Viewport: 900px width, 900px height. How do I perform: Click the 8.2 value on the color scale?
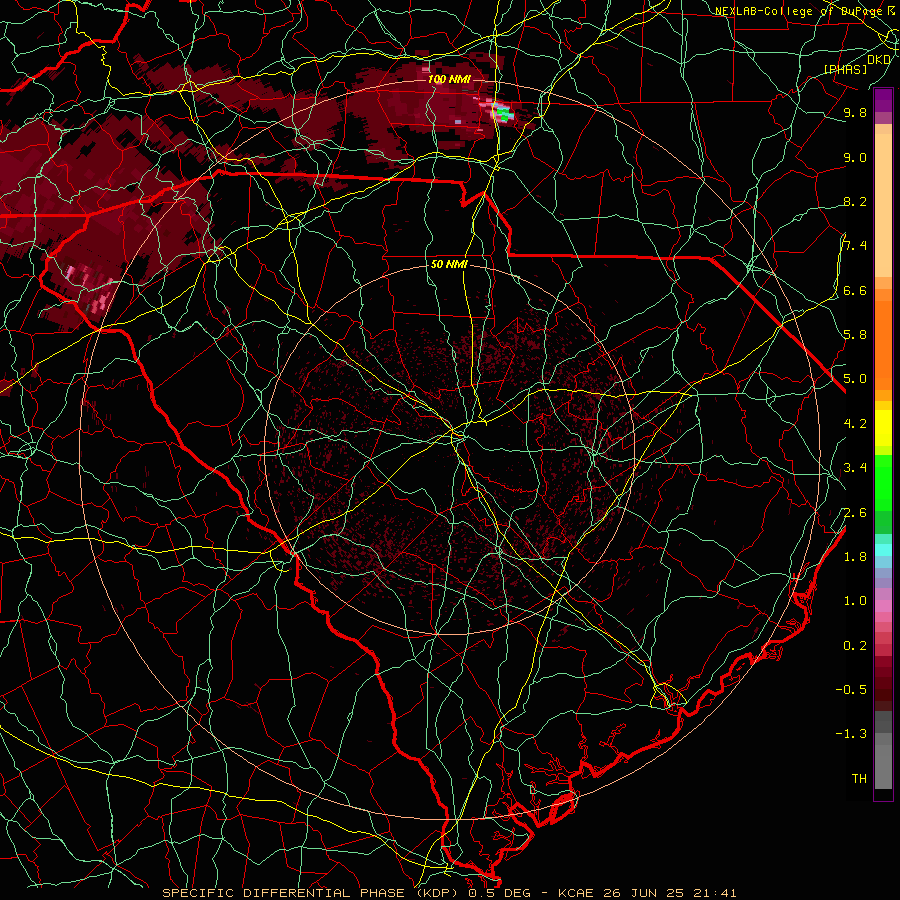point(855,201)
